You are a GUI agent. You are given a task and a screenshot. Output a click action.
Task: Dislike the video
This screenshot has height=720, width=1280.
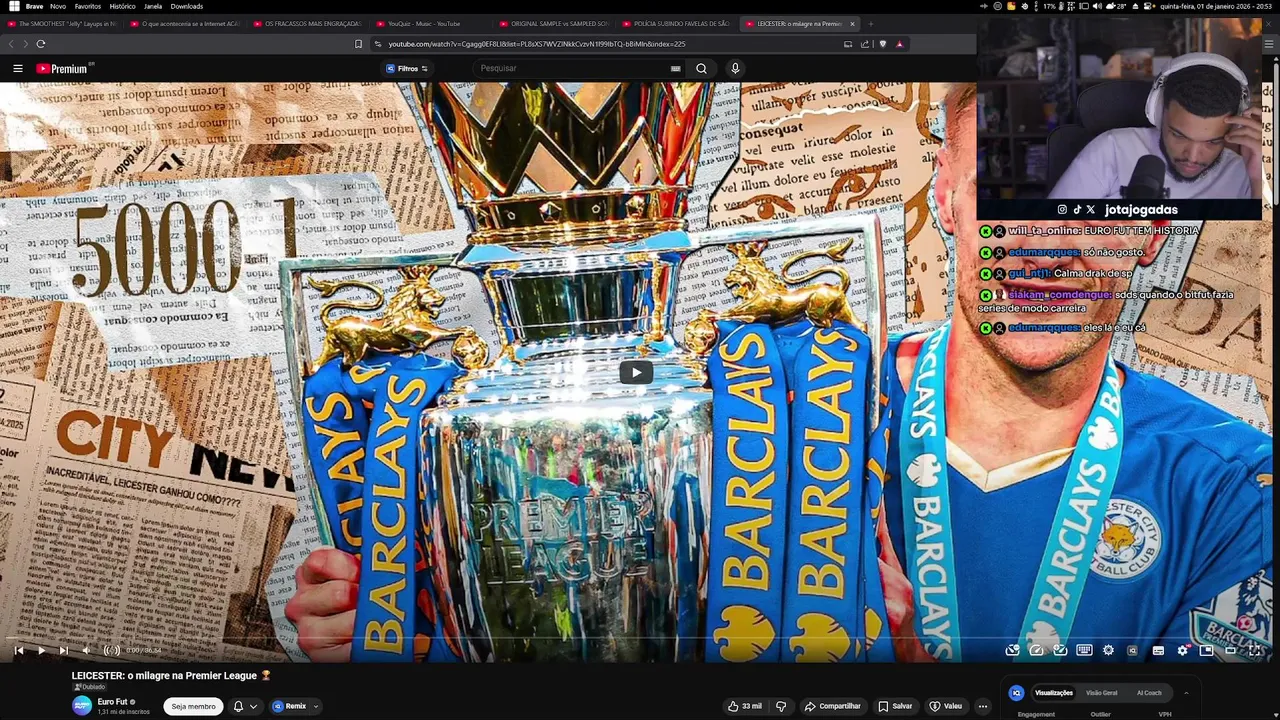[x=781, y=706]
